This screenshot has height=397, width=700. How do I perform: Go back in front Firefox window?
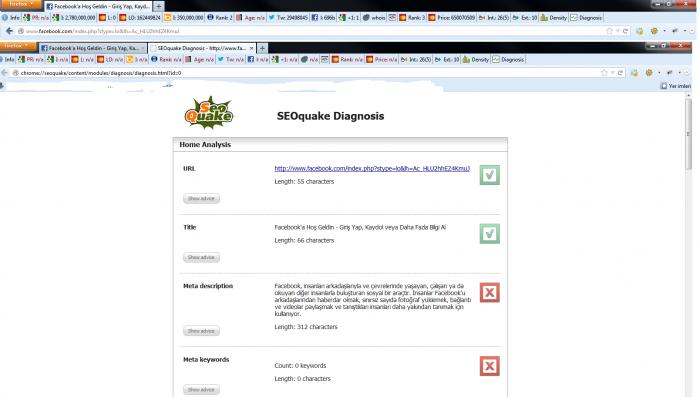(x=4, y=73)
